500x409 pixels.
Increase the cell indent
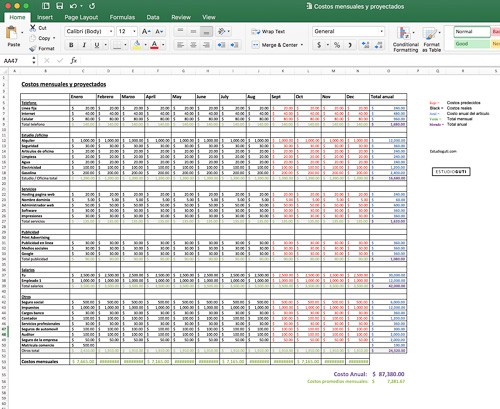pyautogui.click(x=234, y=45)
